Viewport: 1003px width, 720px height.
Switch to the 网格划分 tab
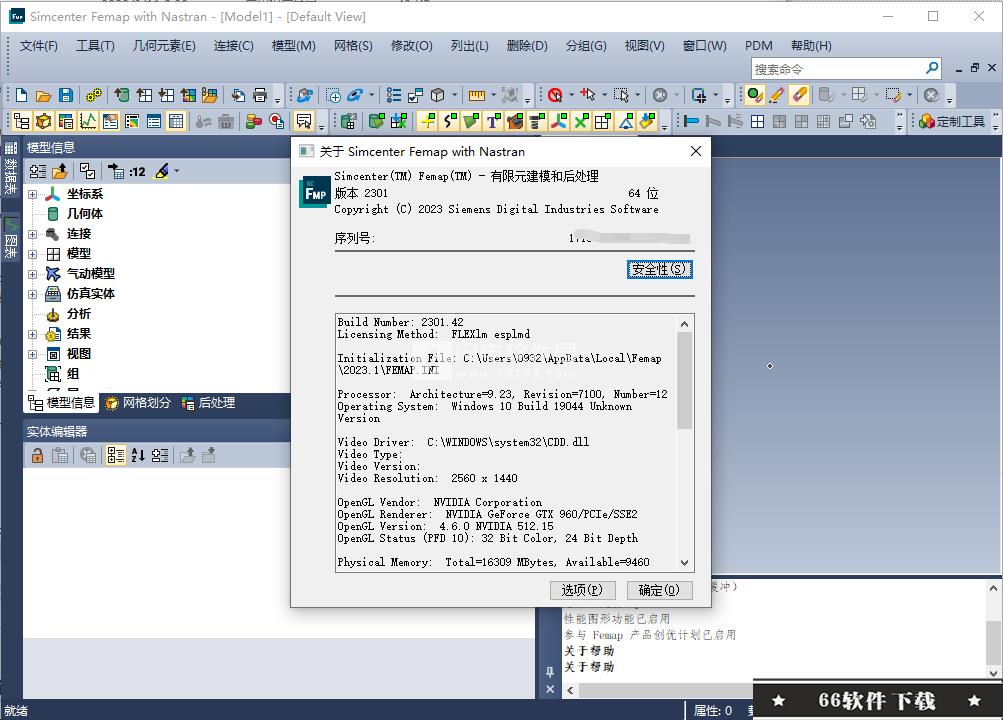[138, 403]
